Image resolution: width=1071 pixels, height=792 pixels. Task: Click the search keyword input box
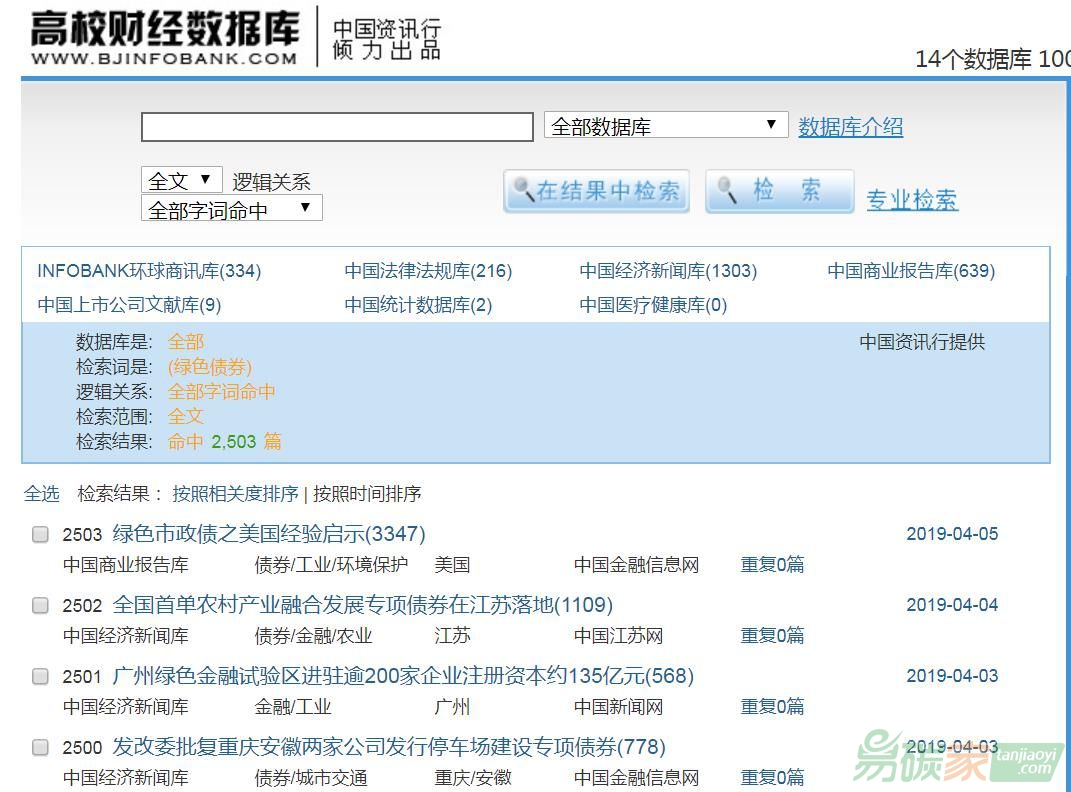[337, 127]
